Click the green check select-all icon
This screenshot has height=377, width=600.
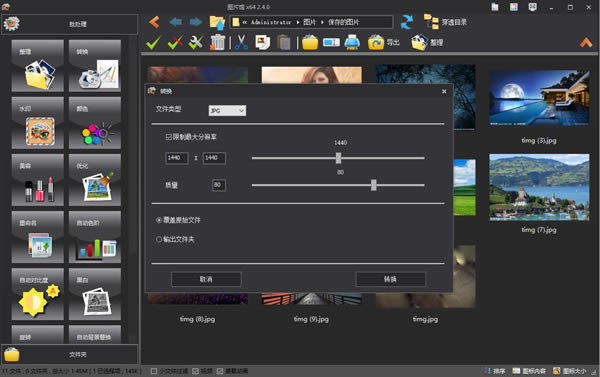[153, 42]
